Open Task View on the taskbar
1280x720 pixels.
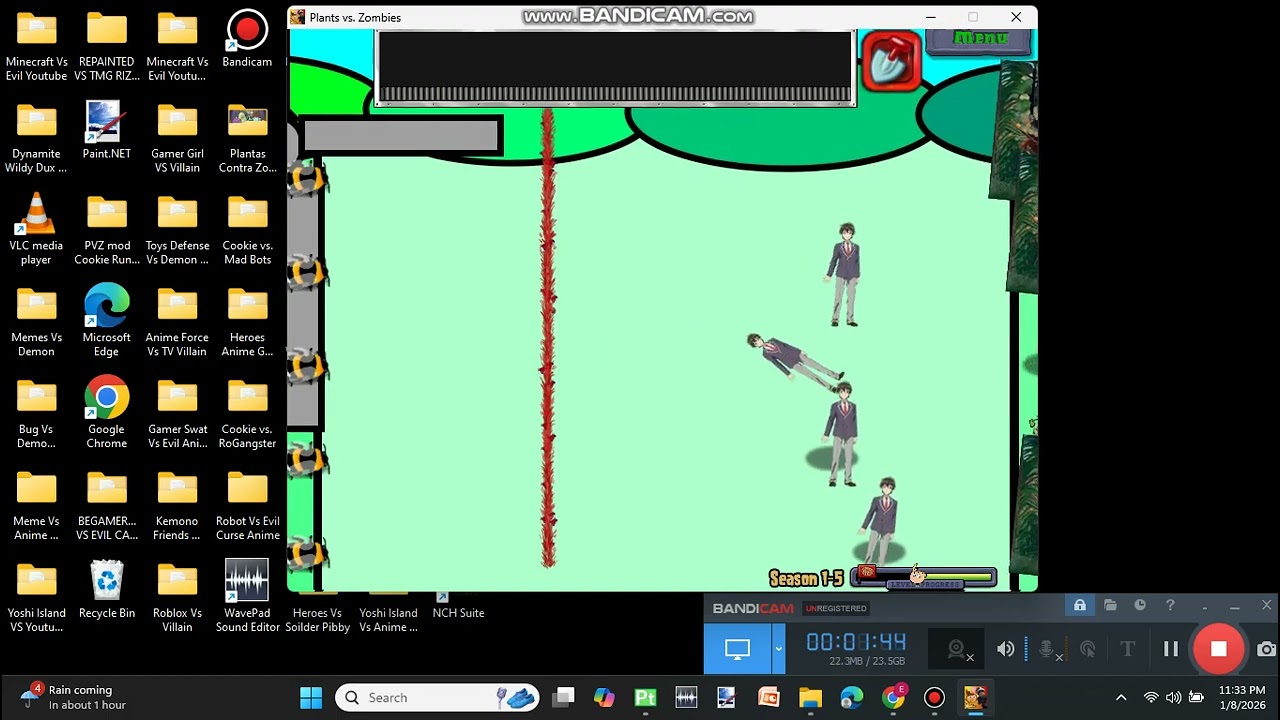564,698
